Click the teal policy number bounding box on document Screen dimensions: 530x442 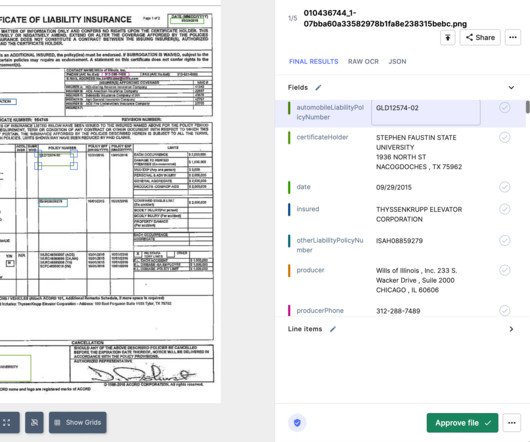pyautogui.click(x=53, y=203)
